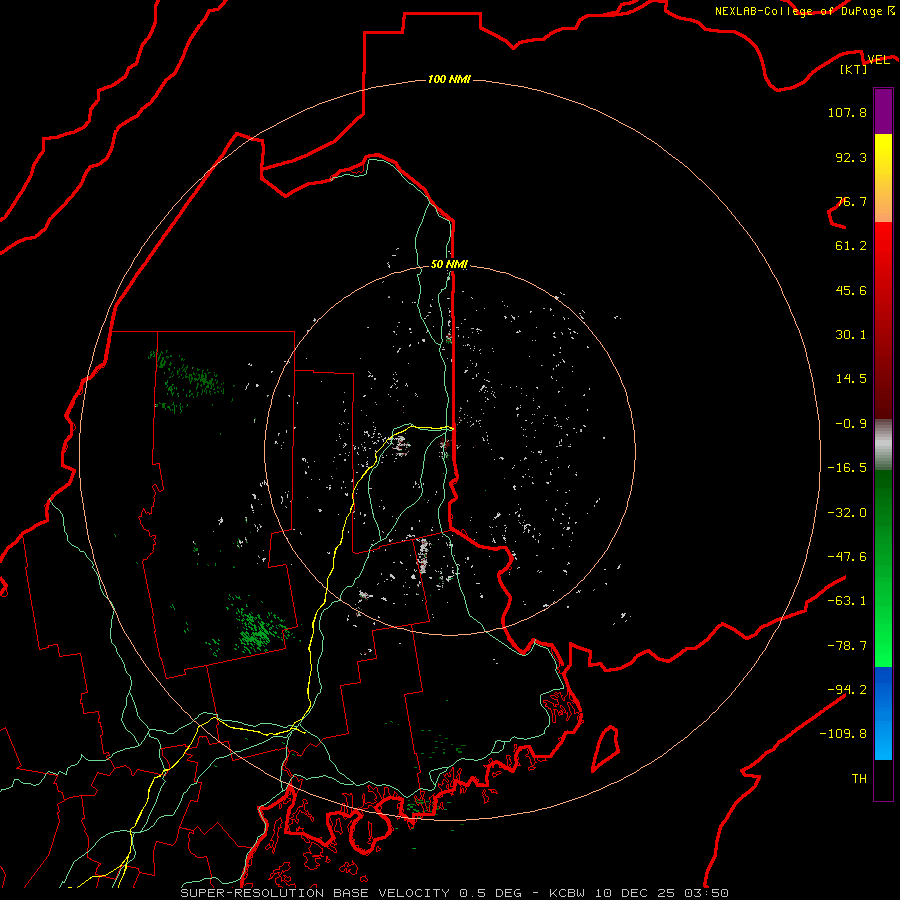
Task: Click the 107.8 velocity scale value
Action: pyautogui.click(x=847, y=112)
